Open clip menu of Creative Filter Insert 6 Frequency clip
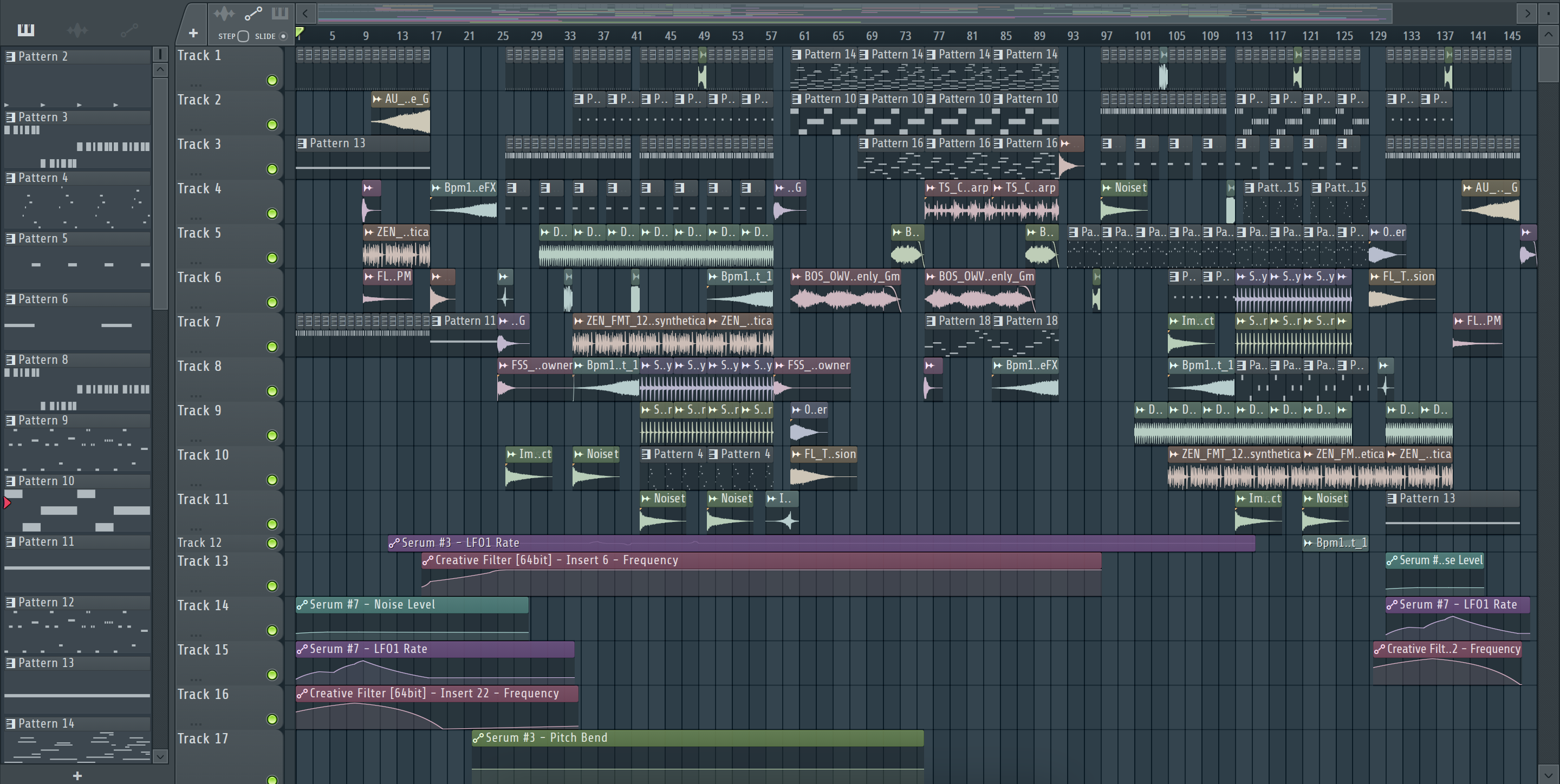The image size is (1560, 784). click(428, 560)
